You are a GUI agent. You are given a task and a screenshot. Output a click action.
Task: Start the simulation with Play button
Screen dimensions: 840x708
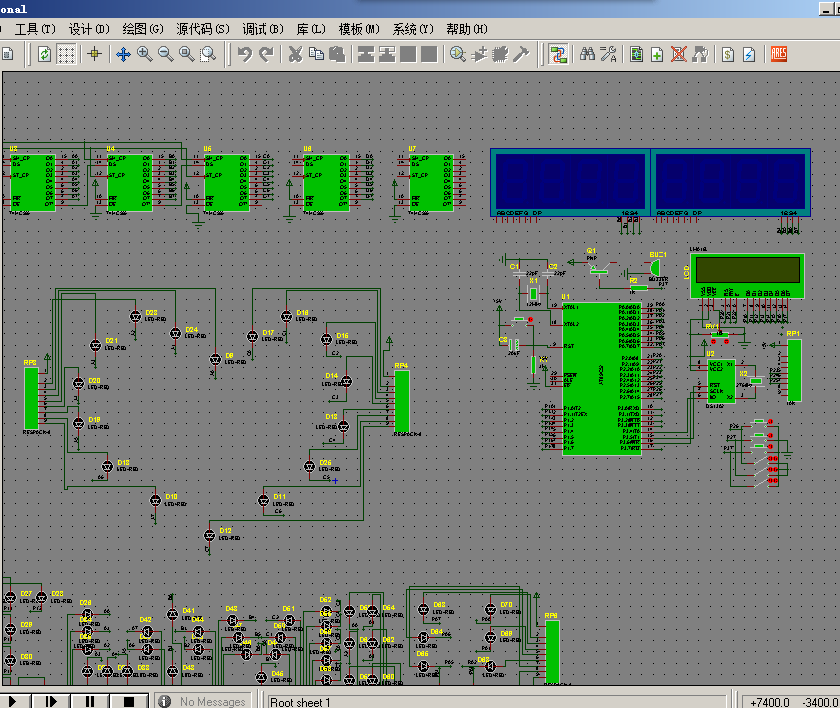(x=12, y=701)
